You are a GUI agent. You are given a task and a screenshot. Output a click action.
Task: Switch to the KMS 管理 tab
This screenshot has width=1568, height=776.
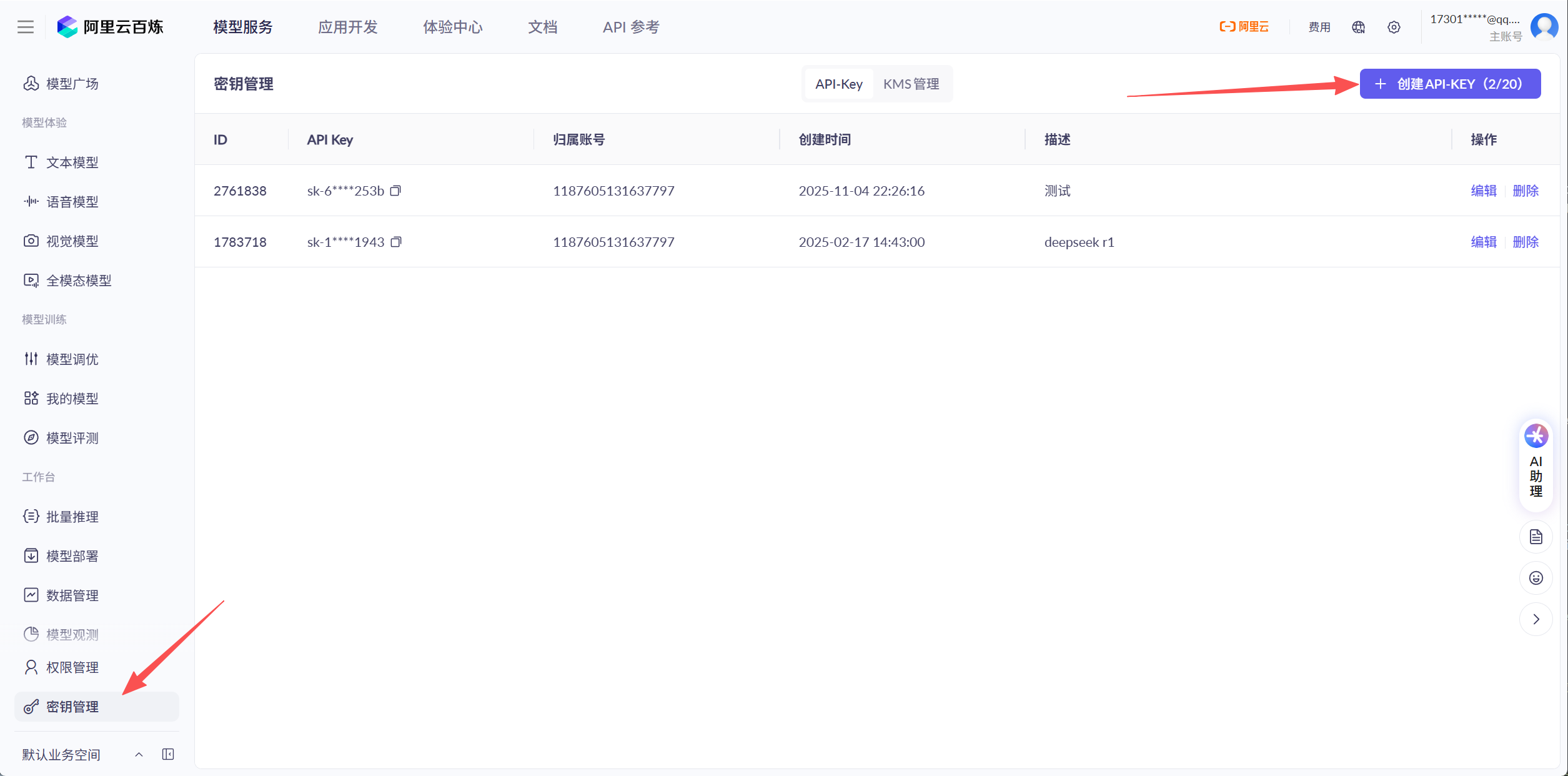911,84
